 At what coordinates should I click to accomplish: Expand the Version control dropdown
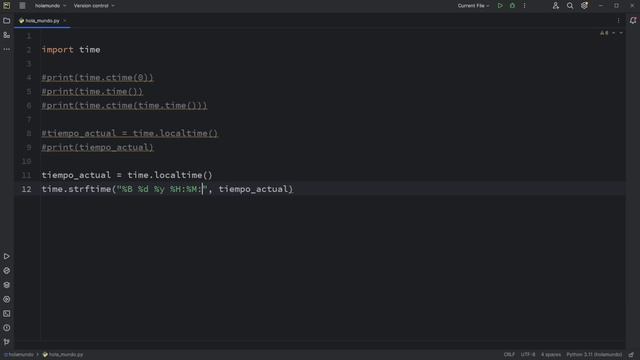click(x=94, y=6)
